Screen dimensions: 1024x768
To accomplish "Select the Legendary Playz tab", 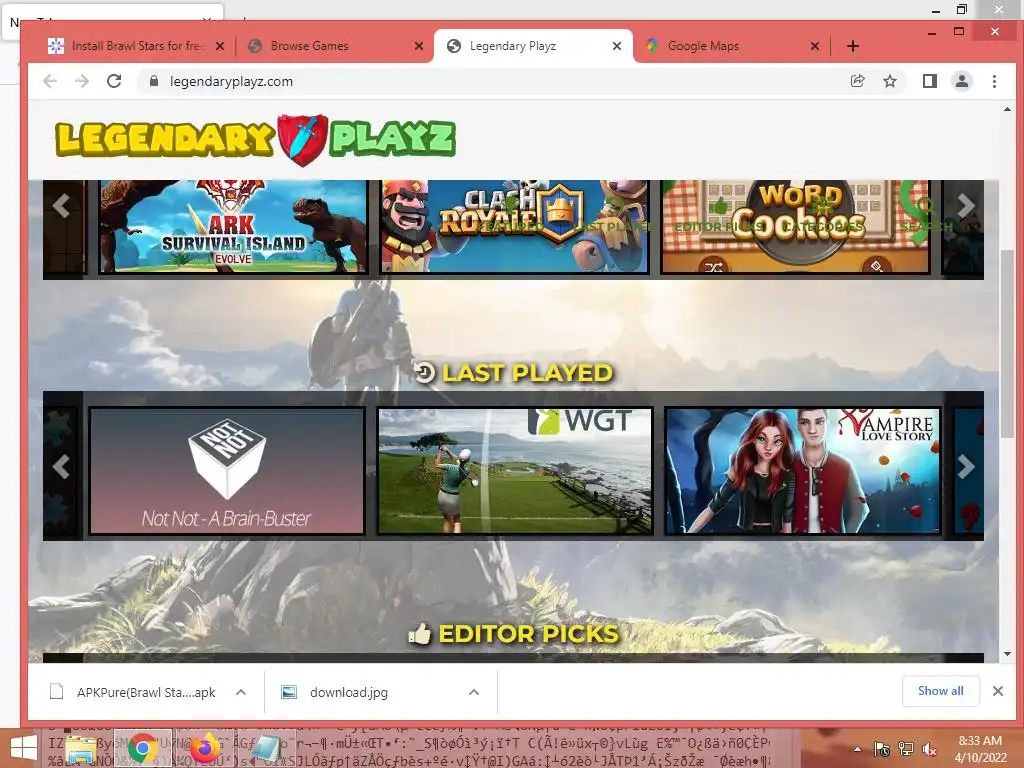I will tap(533, 46).
